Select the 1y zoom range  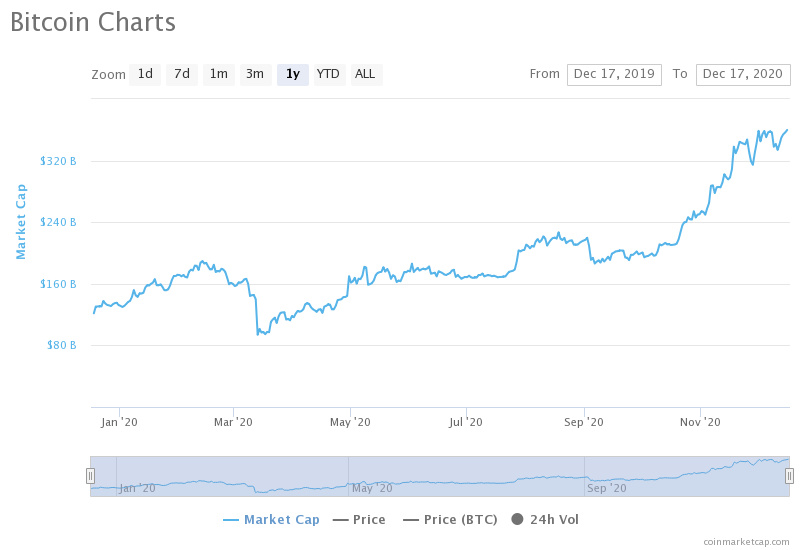tap(293, 74)
